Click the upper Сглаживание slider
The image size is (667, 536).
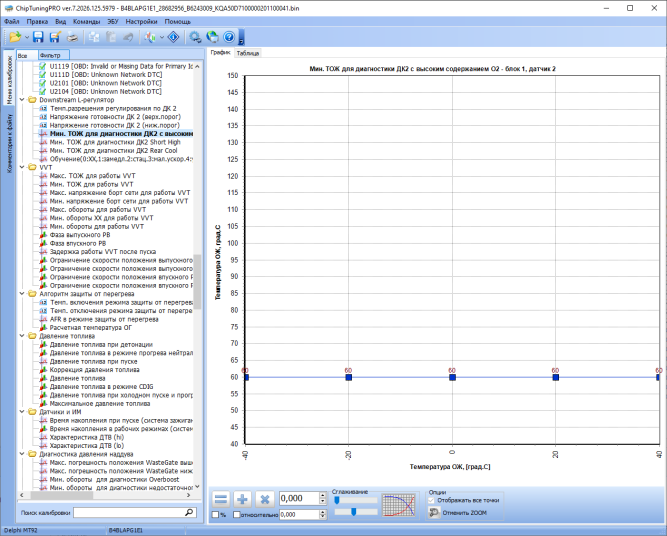(356, 500)
